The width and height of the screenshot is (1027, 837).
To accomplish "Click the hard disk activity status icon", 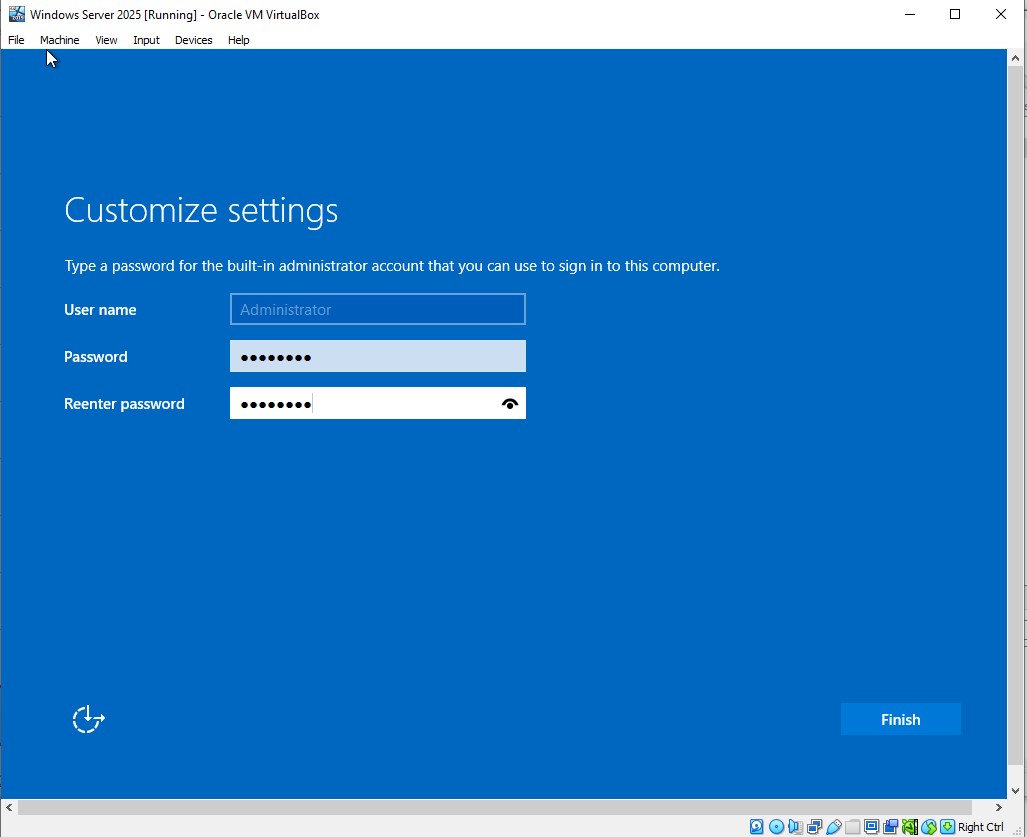I will tap(757, 827).
